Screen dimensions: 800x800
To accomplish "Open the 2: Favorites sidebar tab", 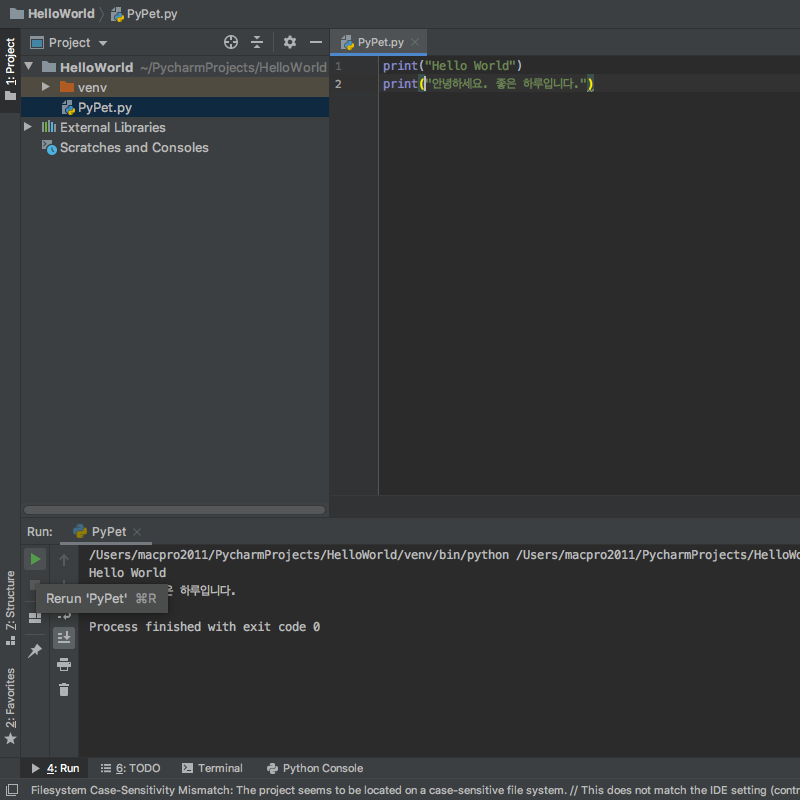I will (x=10, y=706).
